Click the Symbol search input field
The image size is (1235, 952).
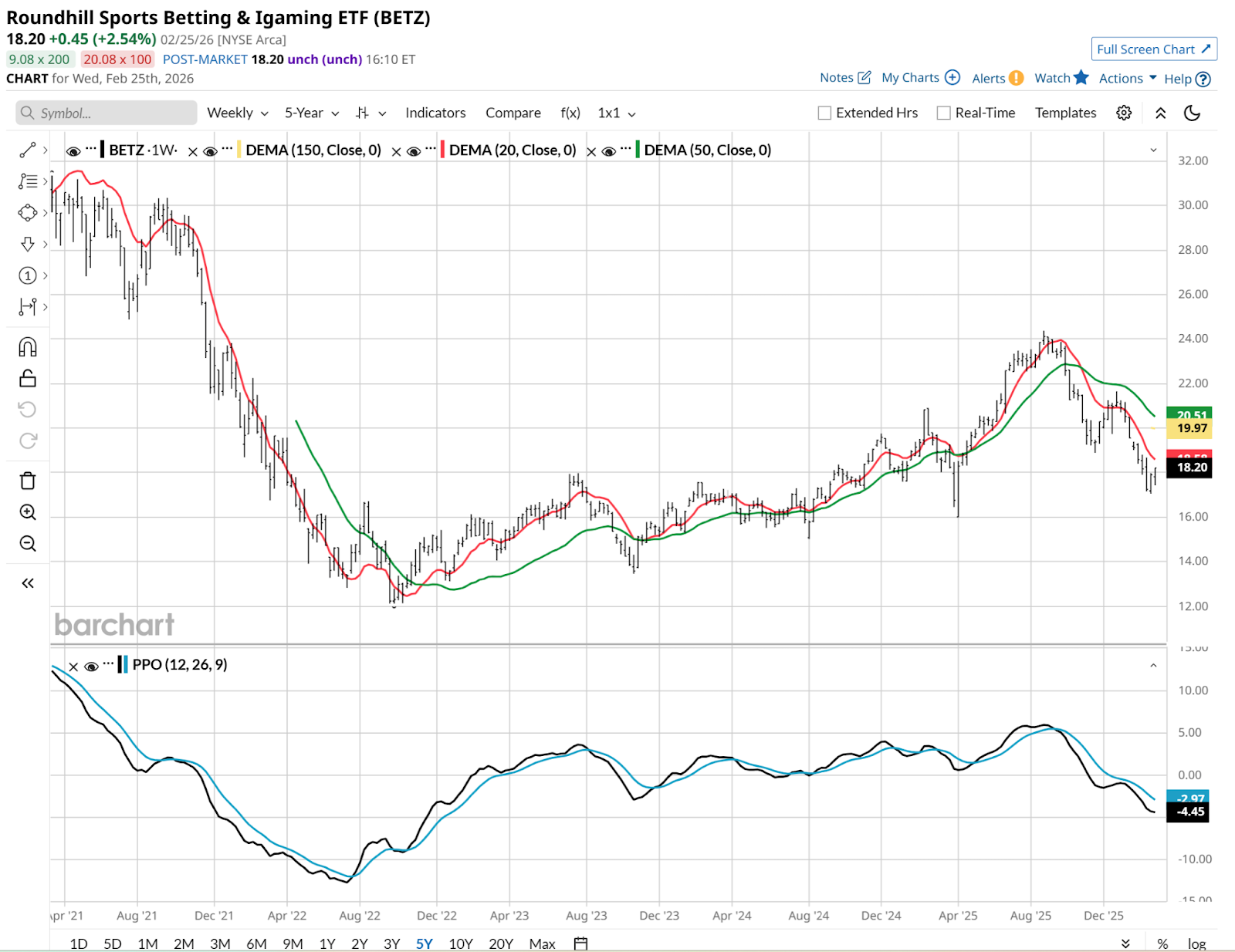(x=107, y=113)
